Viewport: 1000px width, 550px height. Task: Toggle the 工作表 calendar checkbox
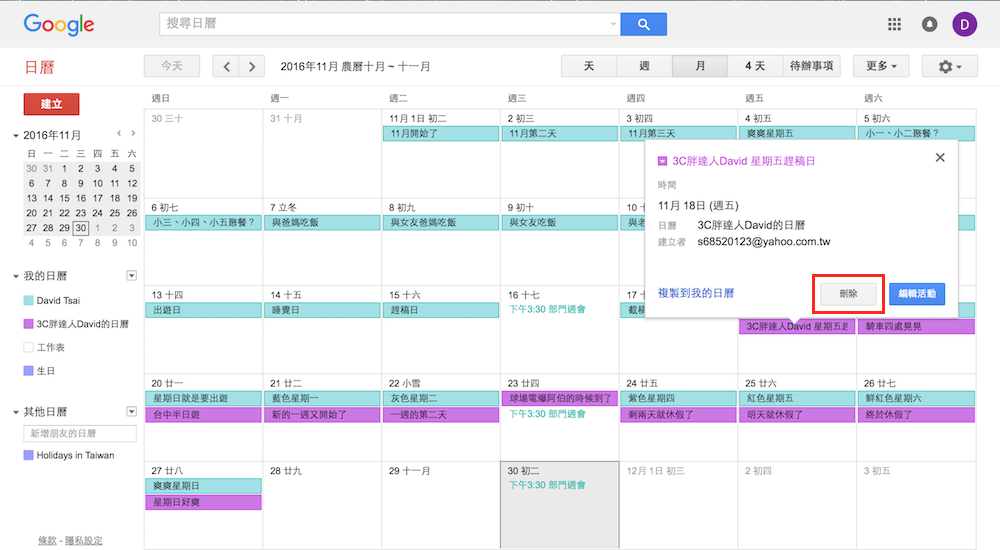click(x=28, y=347)
